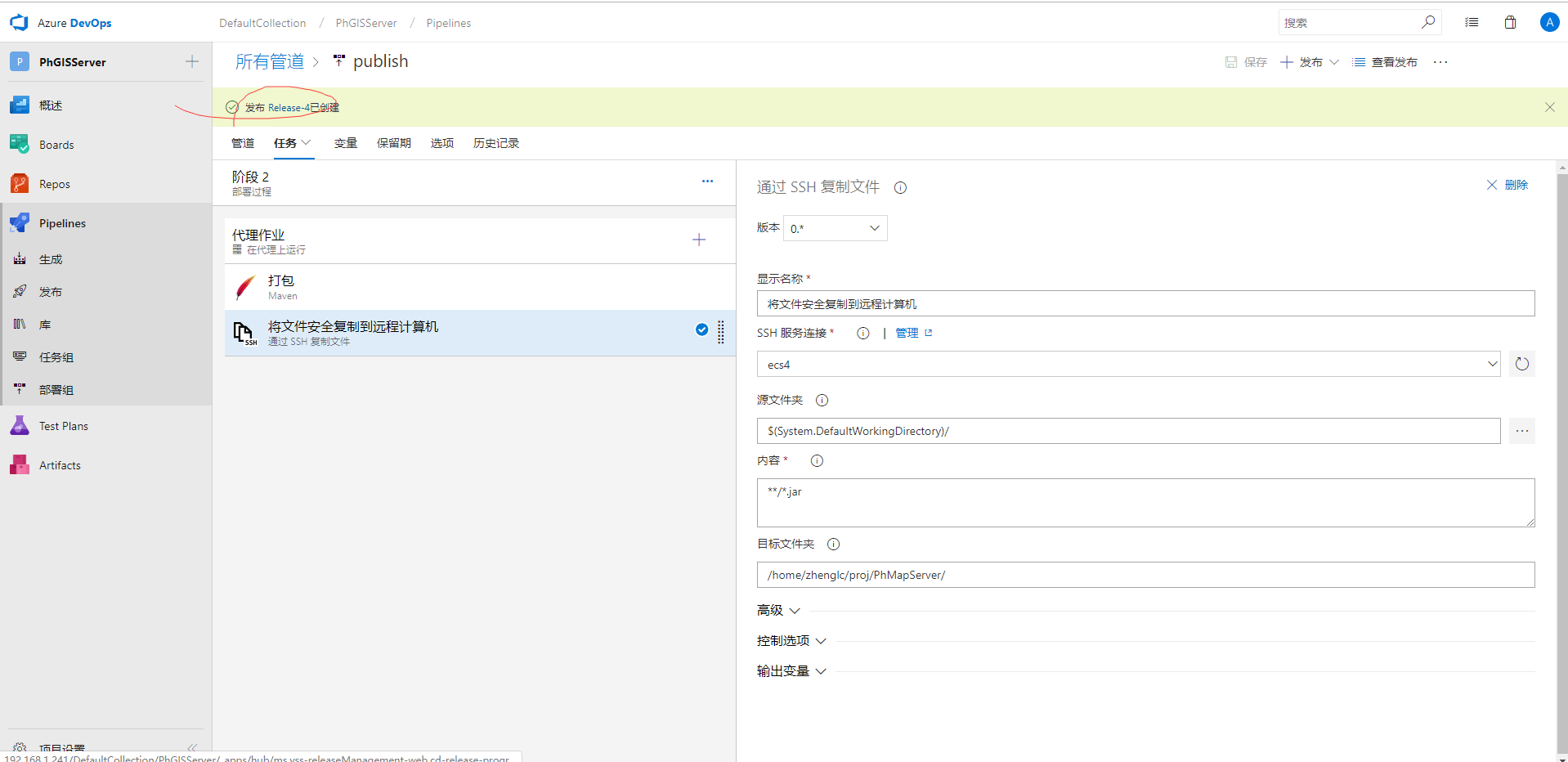
Task: Open Repos in the sidebar
Action: point(54,184)
